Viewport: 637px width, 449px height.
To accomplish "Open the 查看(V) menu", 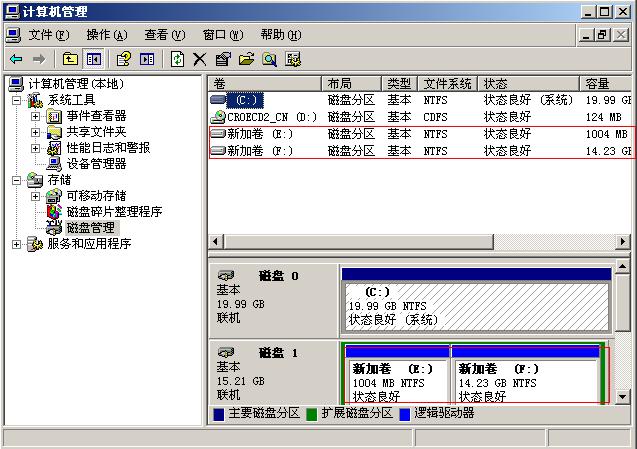I will 164,34.
